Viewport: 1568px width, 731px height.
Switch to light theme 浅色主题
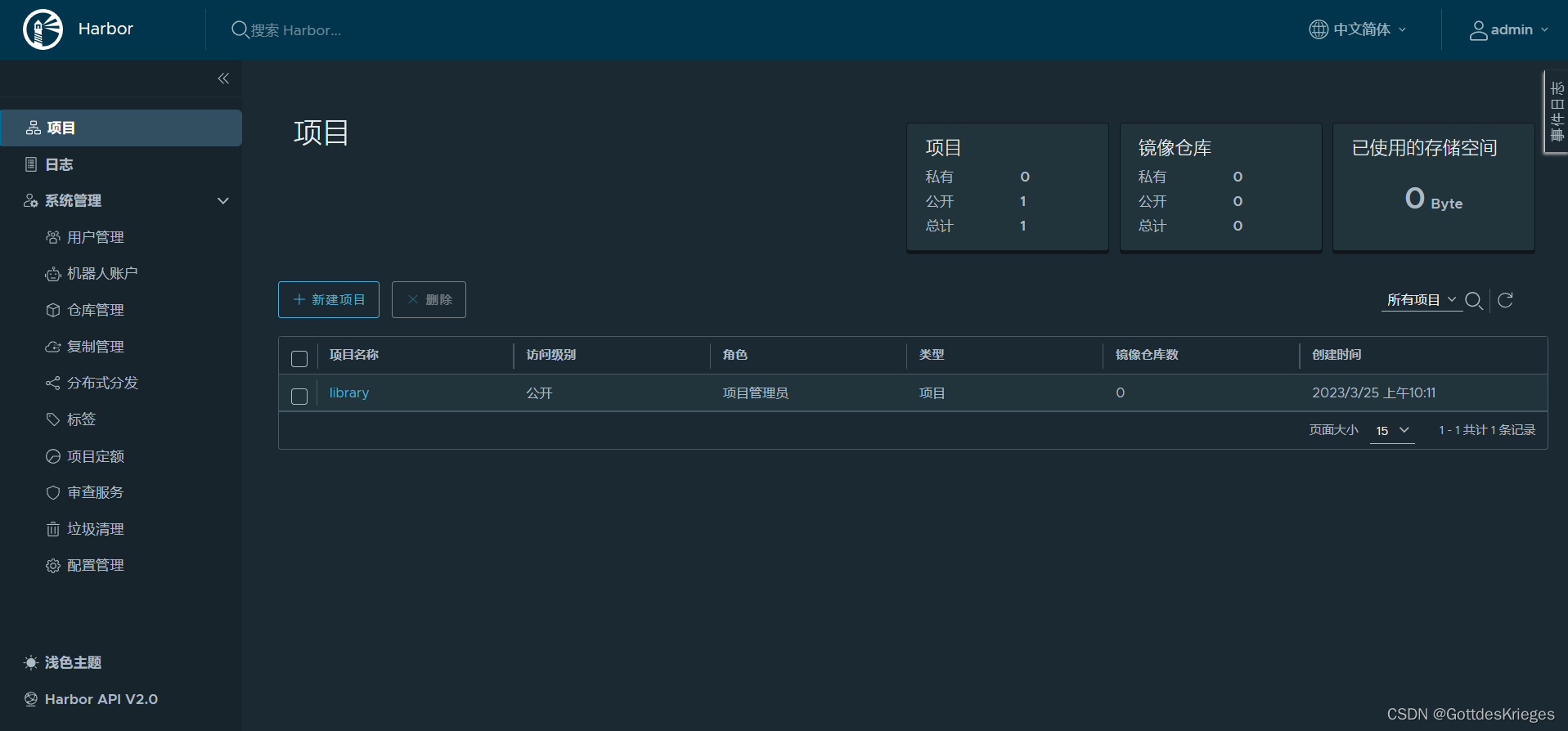click(73, 662)
